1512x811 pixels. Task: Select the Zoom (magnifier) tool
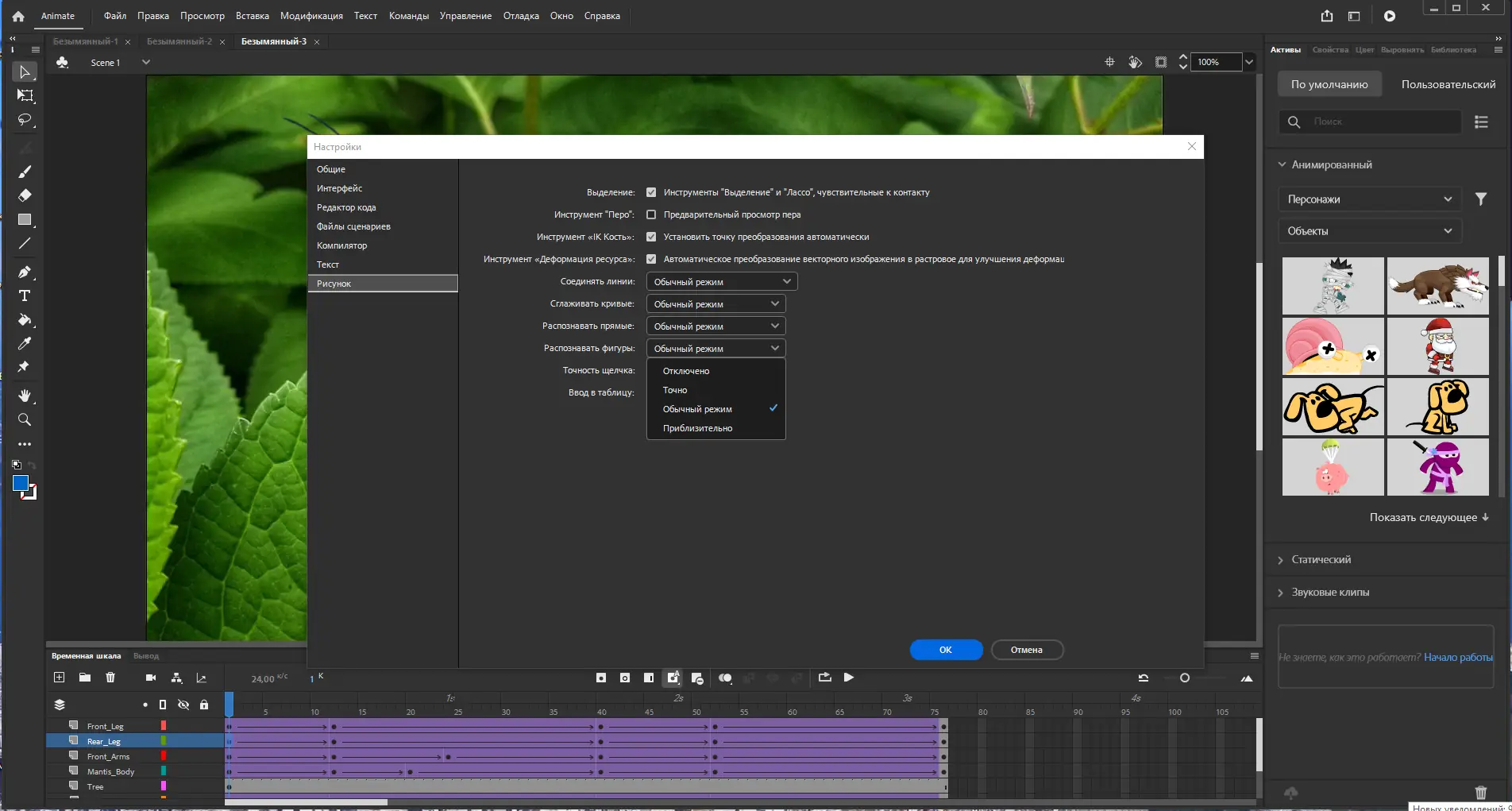click(x=25, y=419)
